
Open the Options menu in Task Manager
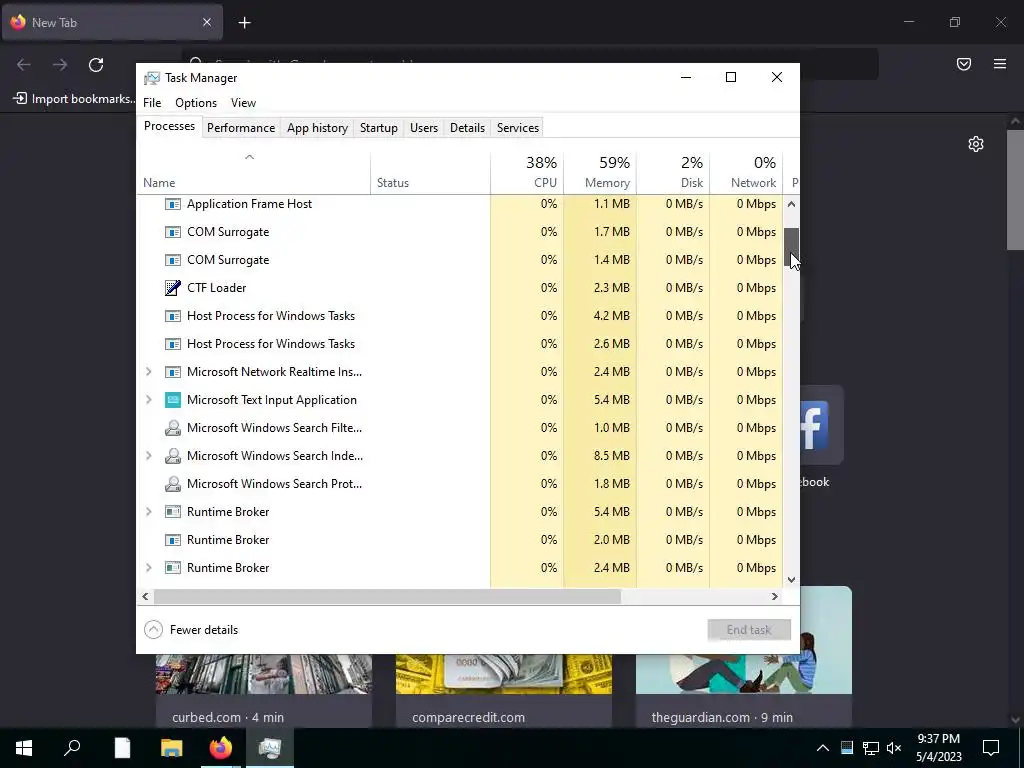pyautogui.click(x=196, y=103)
